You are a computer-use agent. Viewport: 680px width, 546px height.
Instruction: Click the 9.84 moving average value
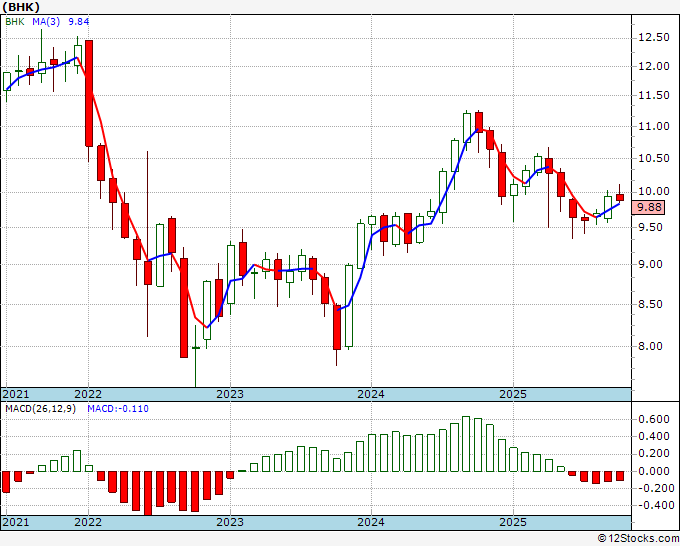(x=78, y=22)
